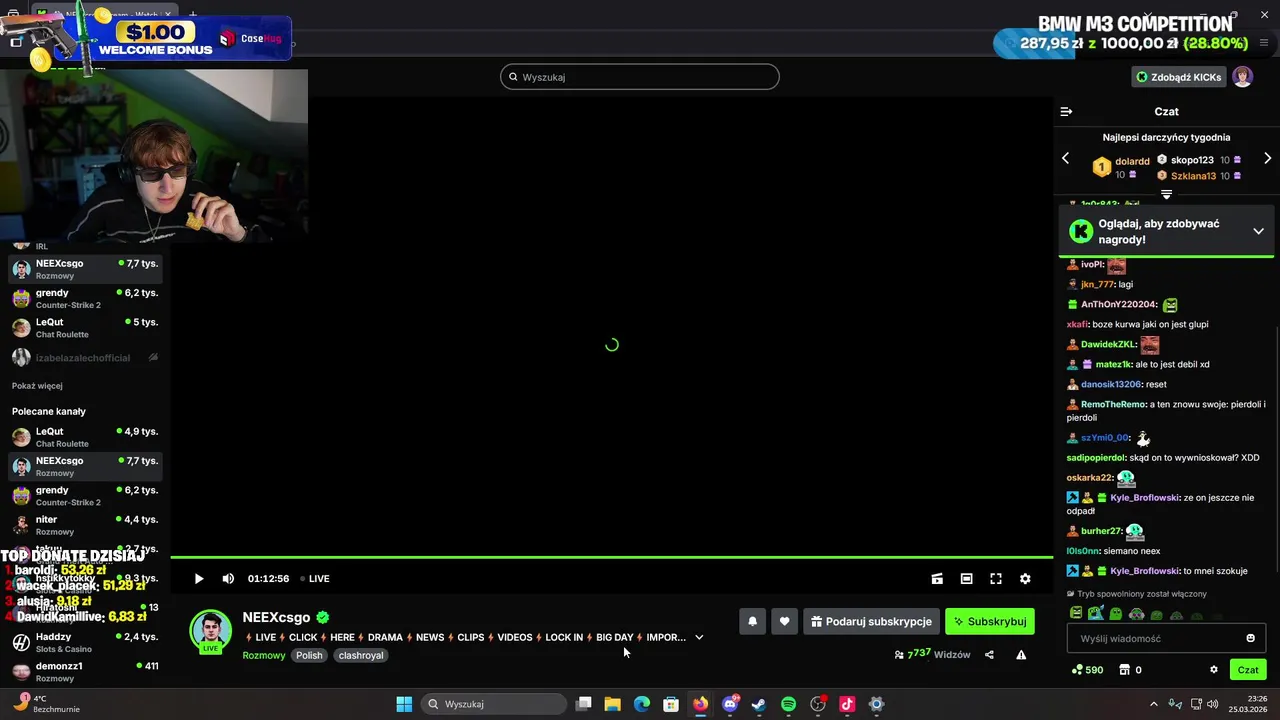Open demonzz1 channel in the sidebar
The image size is (1280, 720).
[x=85, y=671]
